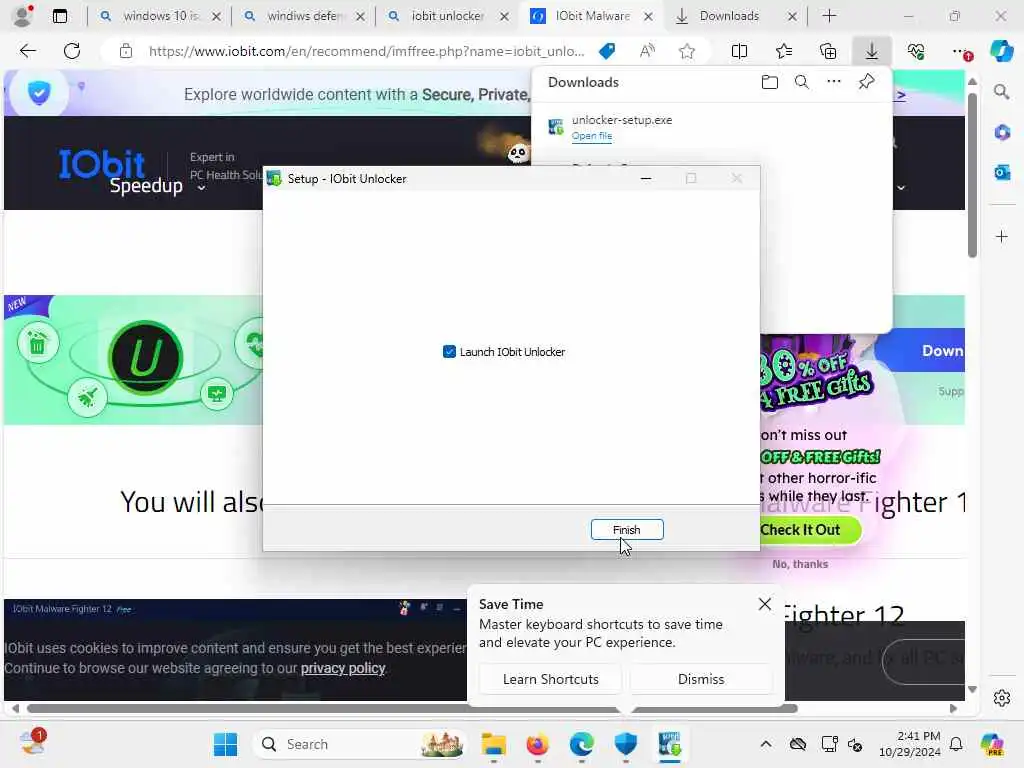Click the address bar URL
The width and height of the screenshot is (1024, 768).
pos(366,51)
